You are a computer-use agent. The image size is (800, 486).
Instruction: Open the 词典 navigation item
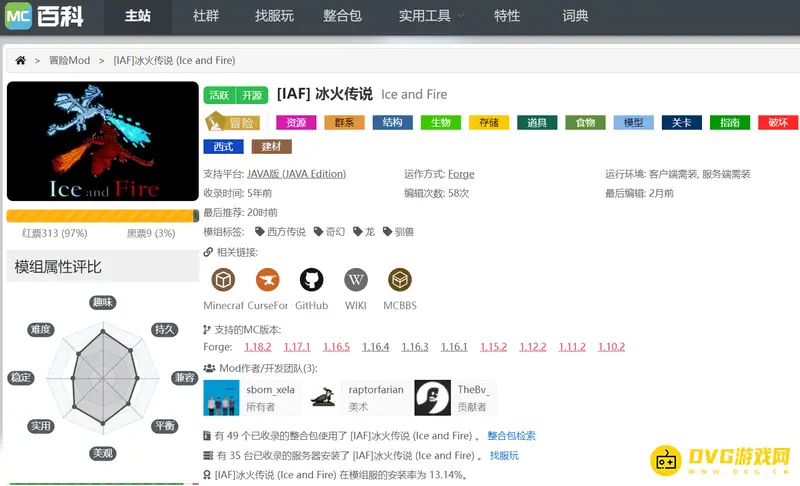coord(575,16)
